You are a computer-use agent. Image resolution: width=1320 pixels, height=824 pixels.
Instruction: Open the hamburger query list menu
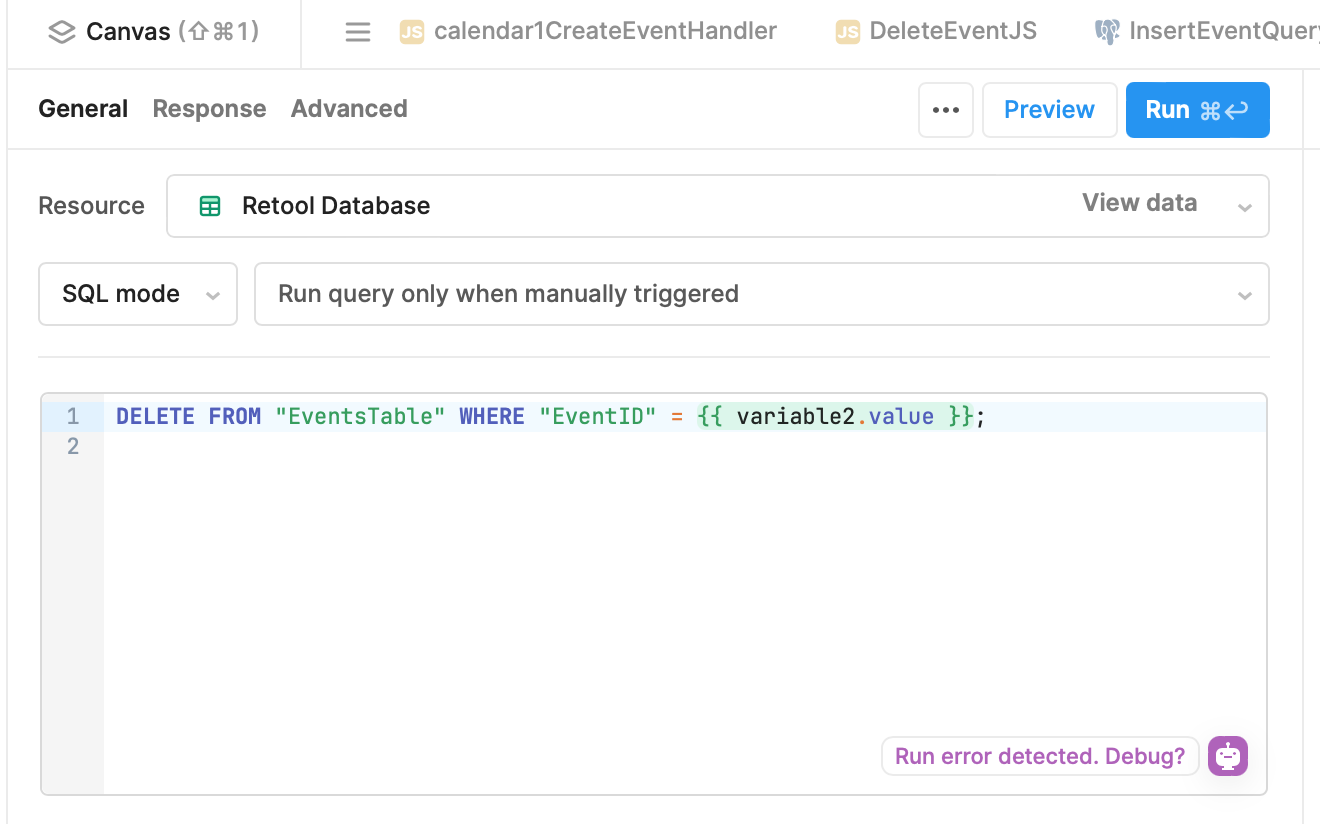tap(357, 32)
